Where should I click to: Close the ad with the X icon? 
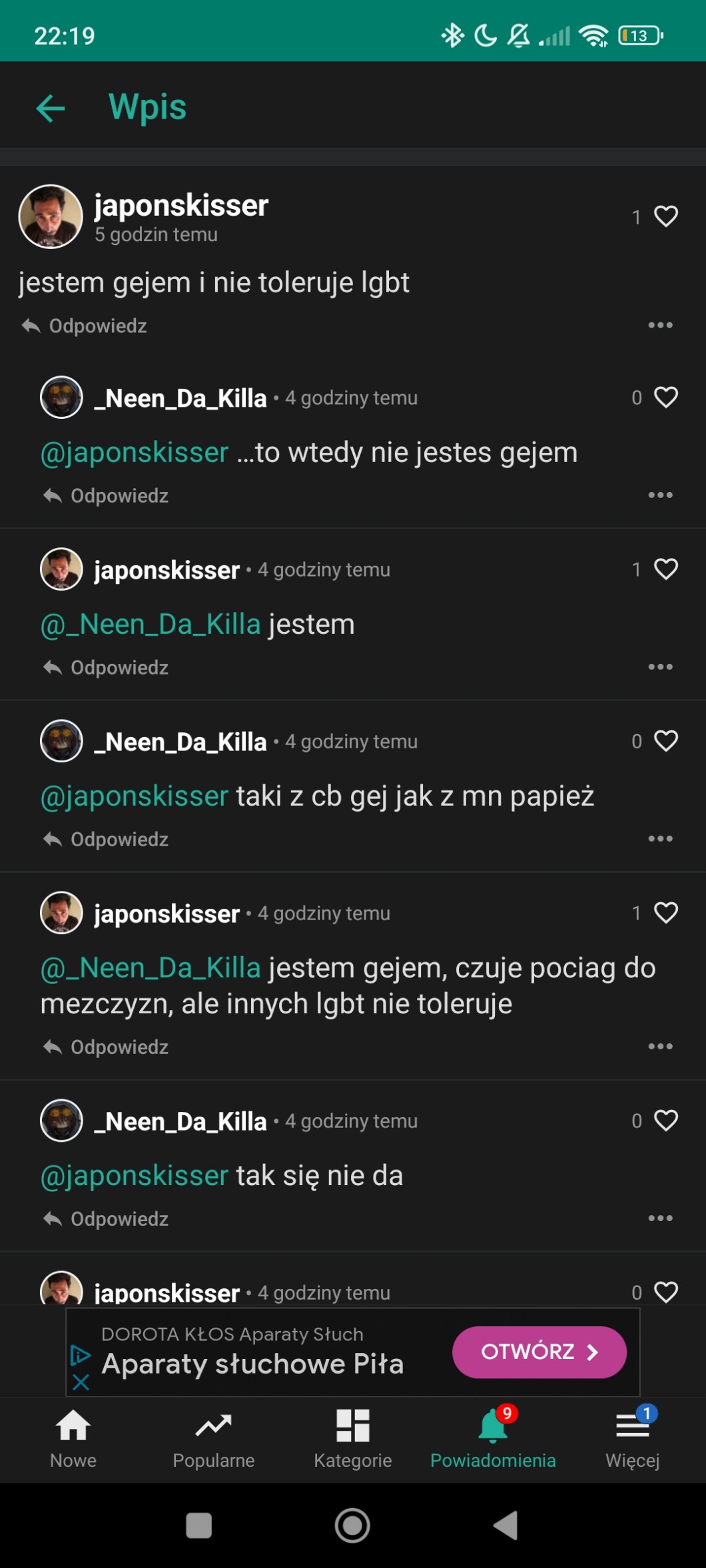[81, 1383]
